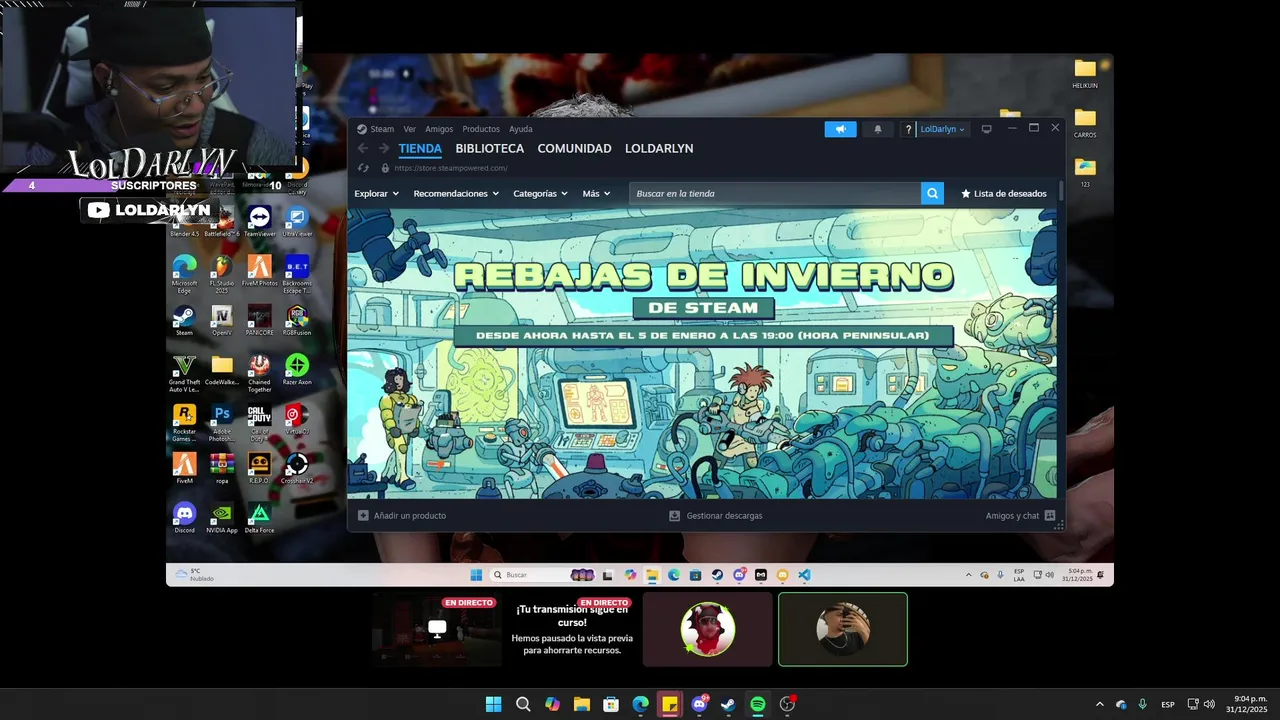Viewport: 1280px width, 720px height.
Task: Expand the Explorar dropdown
Action: (x=375, y=193)
